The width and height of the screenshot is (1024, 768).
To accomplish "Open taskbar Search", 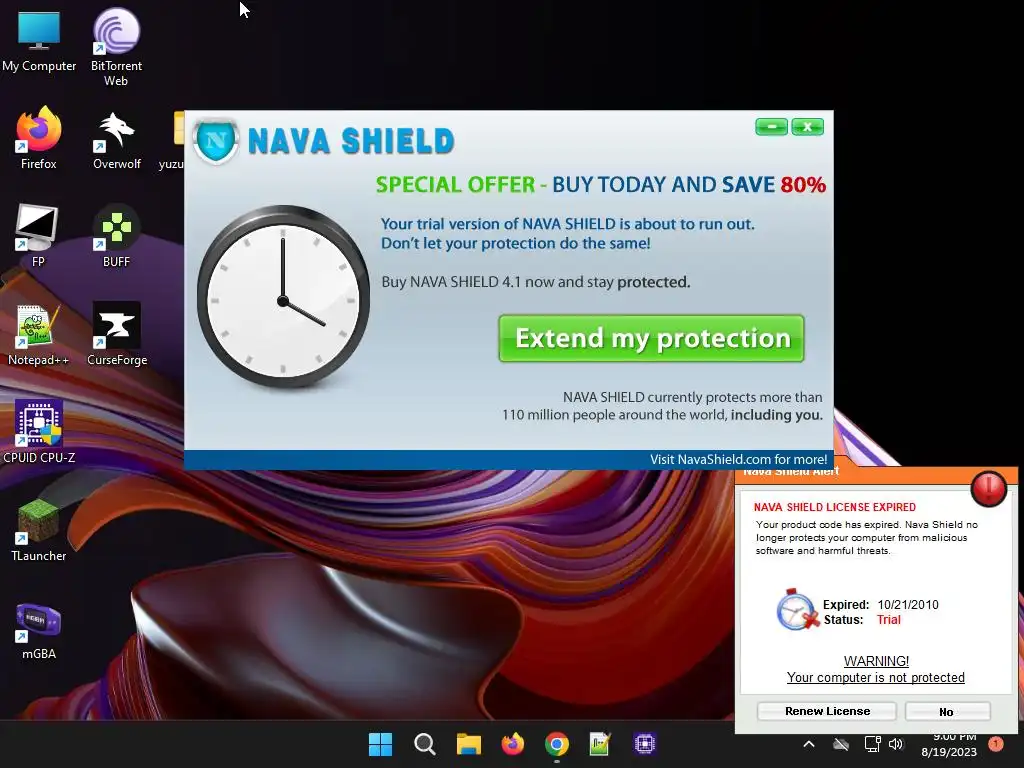I will pos(424,744).
